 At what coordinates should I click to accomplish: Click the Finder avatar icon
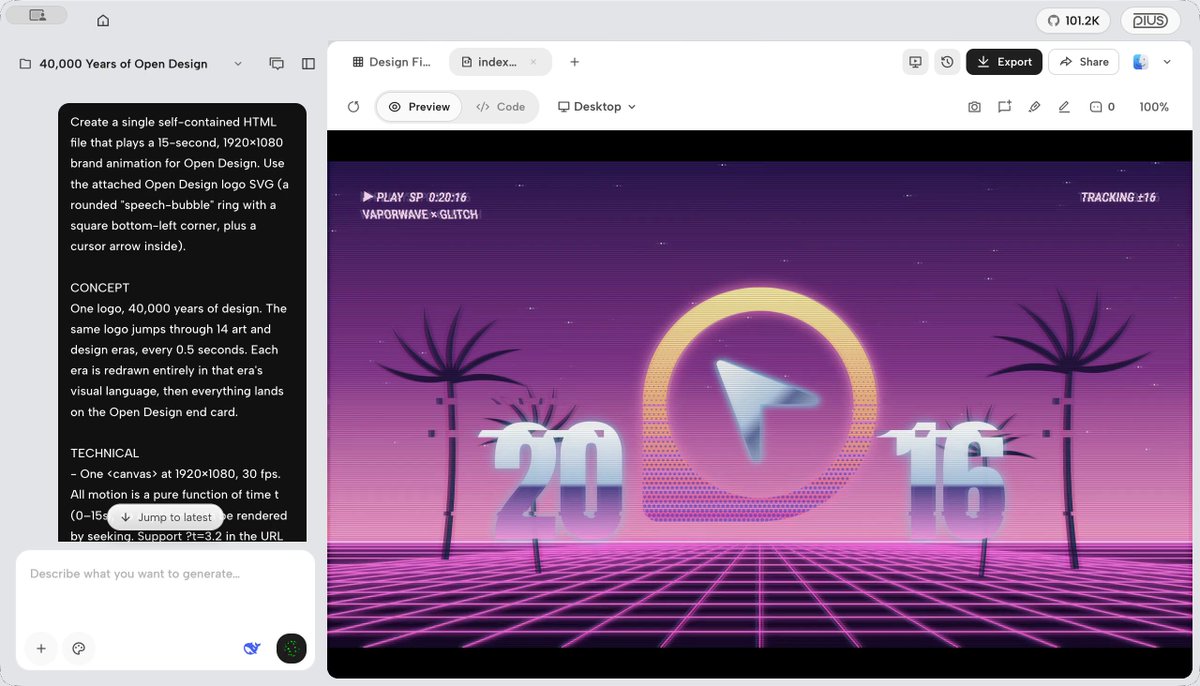click(x=1140, y=62)
